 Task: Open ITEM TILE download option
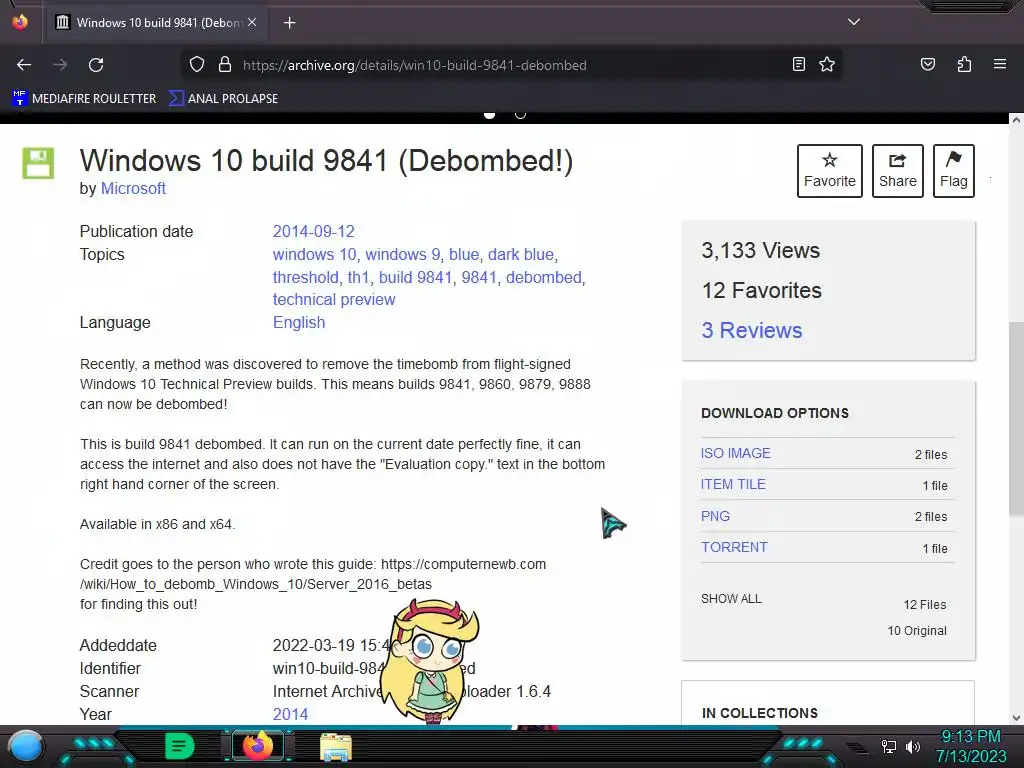coord(733,484)
